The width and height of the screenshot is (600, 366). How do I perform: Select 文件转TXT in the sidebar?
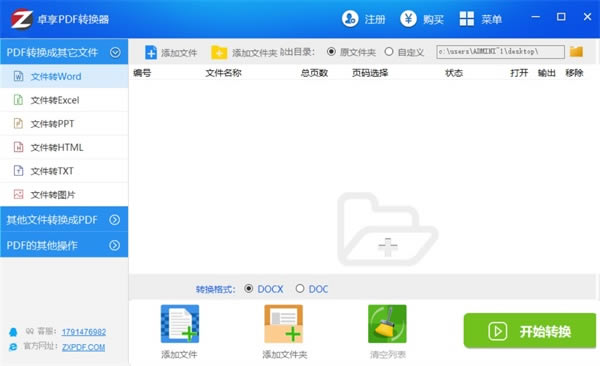(64, 171)
